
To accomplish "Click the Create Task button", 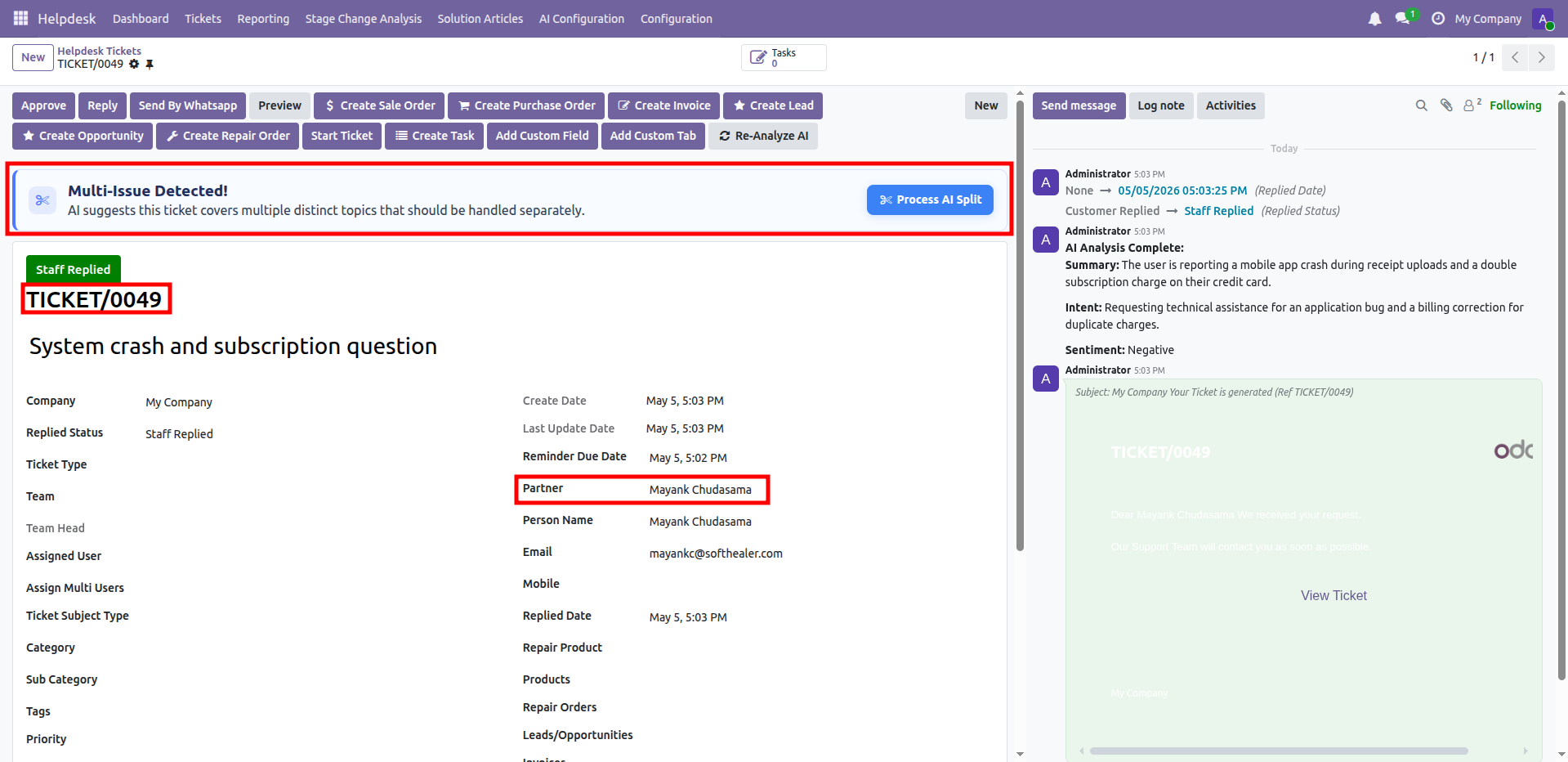I will pyautogui.click(x=435, y=136).
